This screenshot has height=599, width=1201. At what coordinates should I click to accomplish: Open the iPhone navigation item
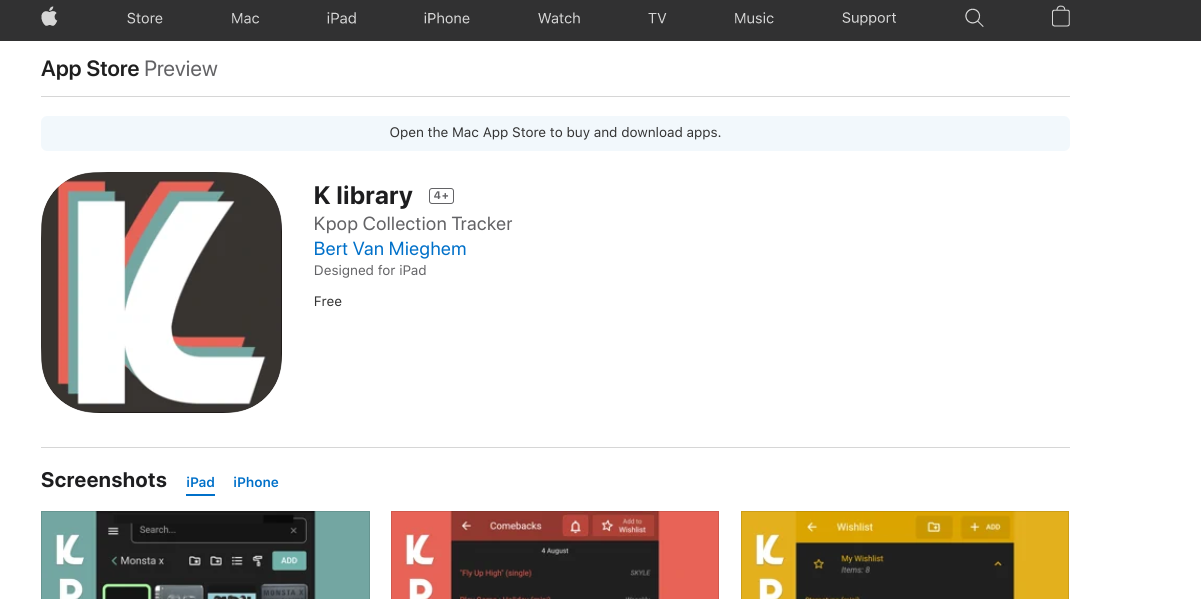click(447, 18)
